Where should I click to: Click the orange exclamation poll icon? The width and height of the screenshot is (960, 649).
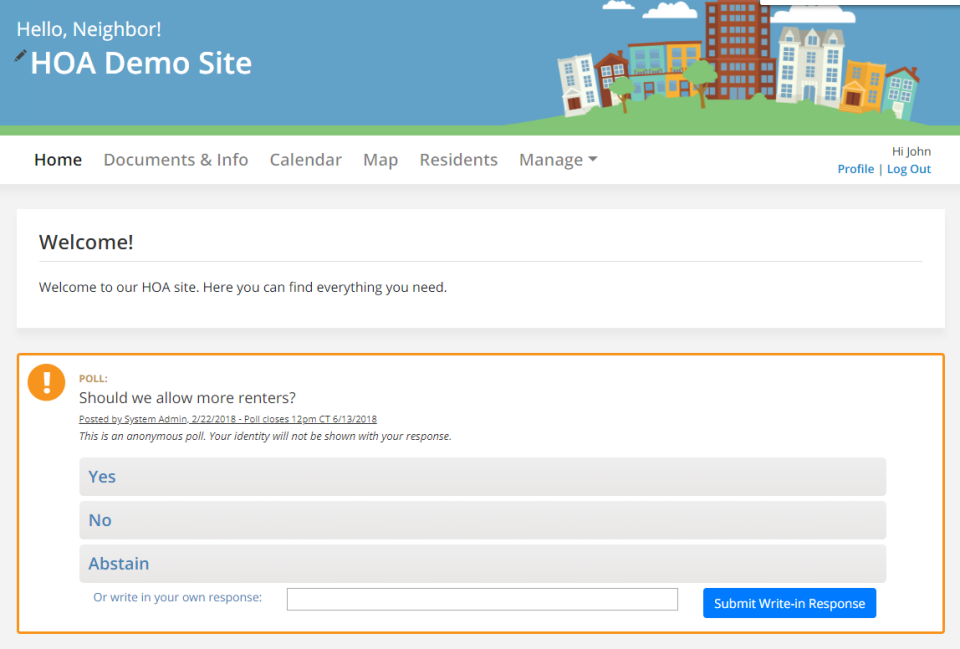tap(45, 382)
